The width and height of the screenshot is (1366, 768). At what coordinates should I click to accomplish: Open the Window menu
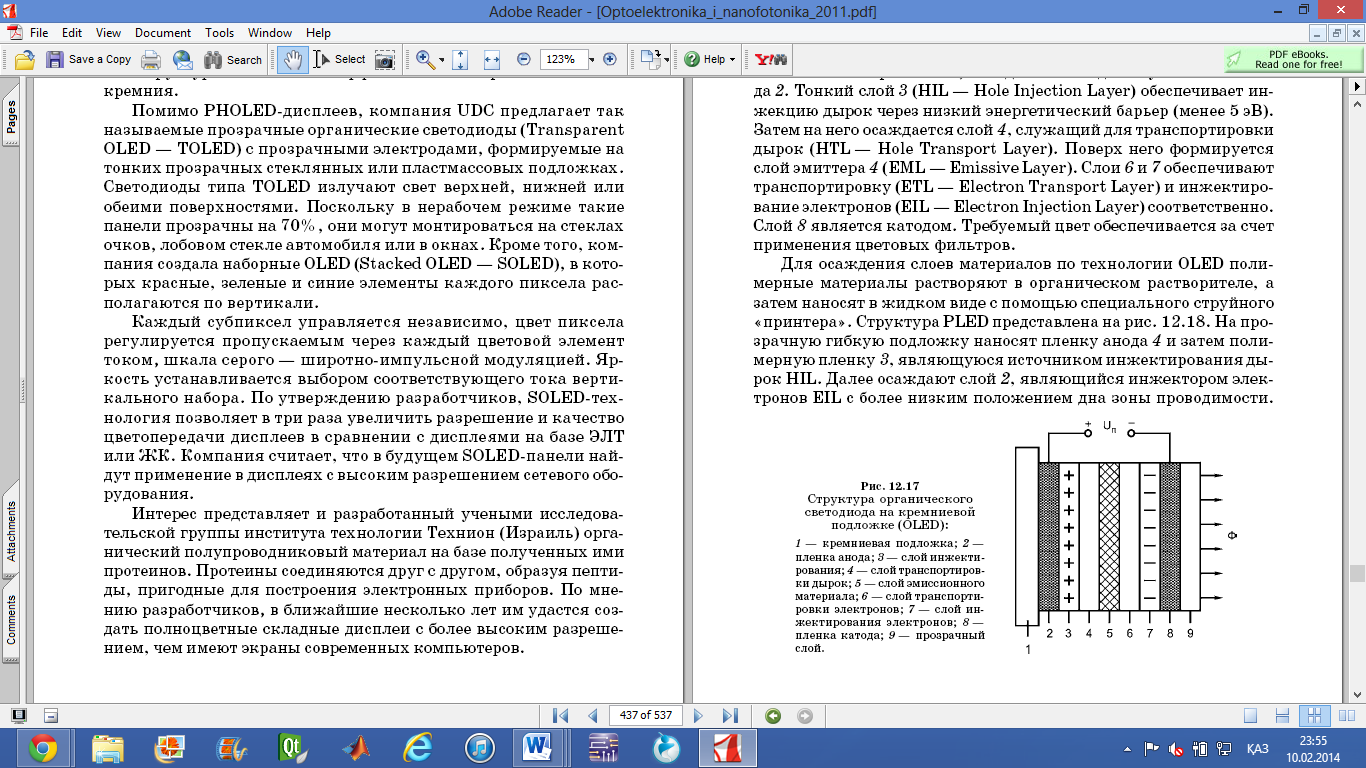[x=272, y=33]
